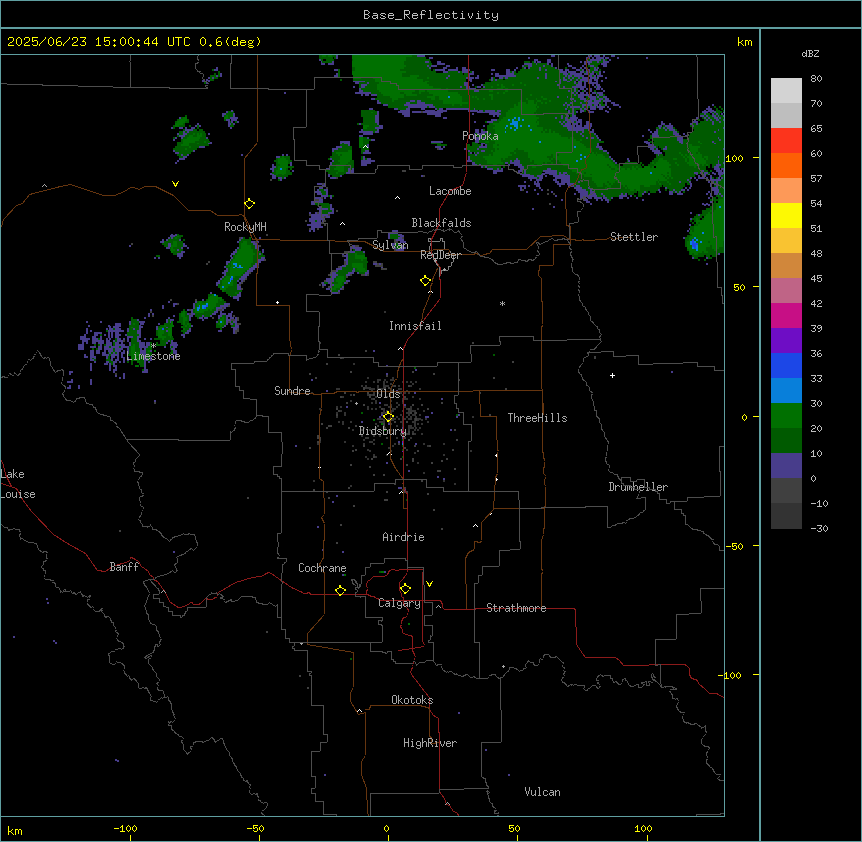Viewport: 862px width, 842px height.
Task: Select the Stettler label
Action: click(x=634, y=237)
